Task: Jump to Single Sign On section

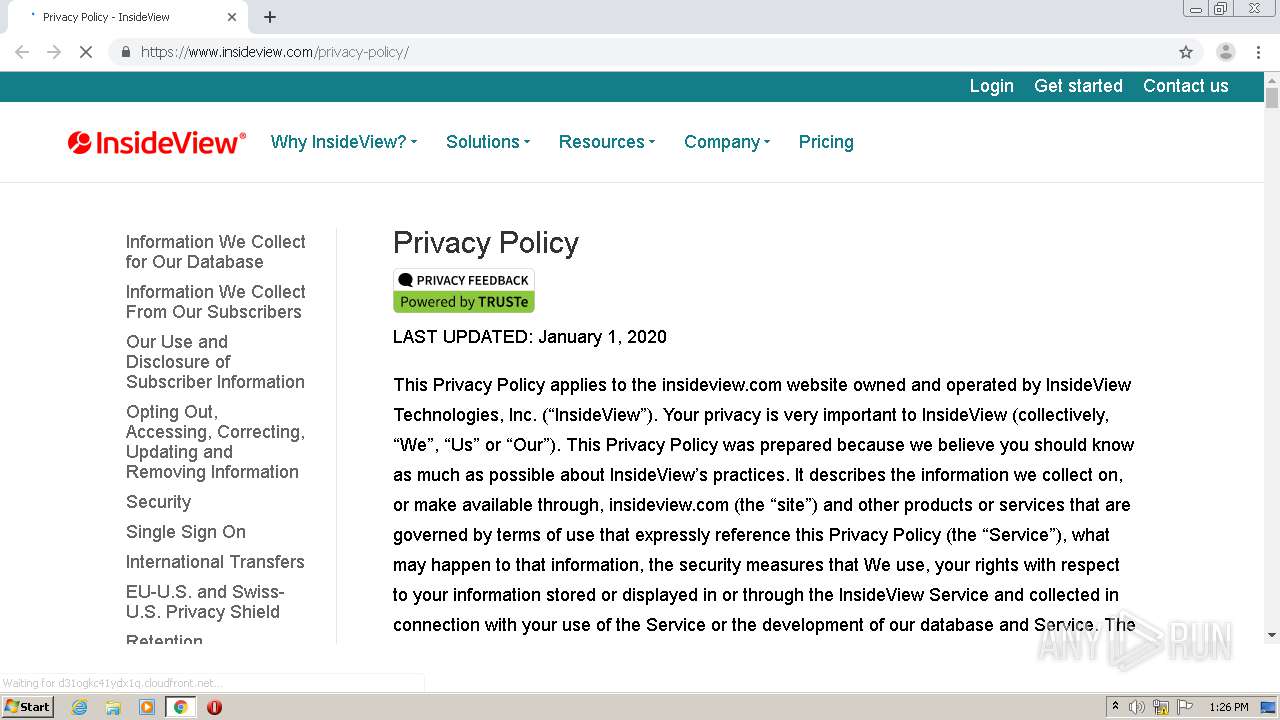Action: point(185,532)
